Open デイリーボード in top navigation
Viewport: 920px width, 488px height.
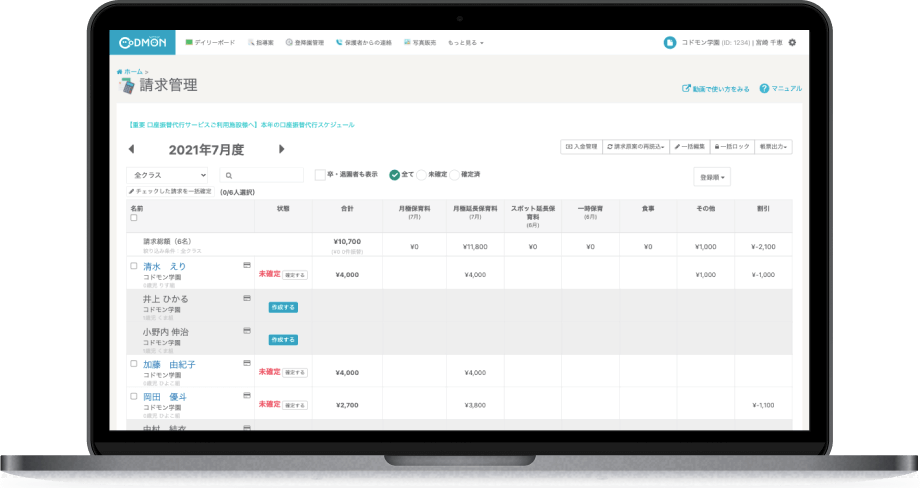[210, 43]
